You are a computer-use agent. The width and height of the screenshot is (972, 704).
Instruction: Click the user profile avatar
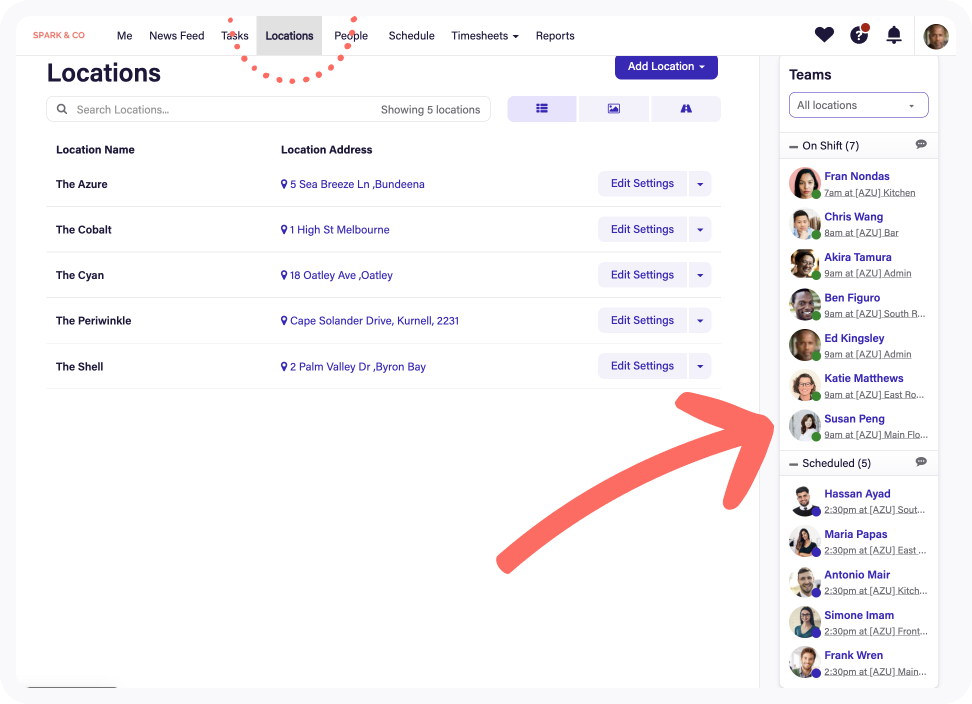pyautogui.click(x=936, y=37)
